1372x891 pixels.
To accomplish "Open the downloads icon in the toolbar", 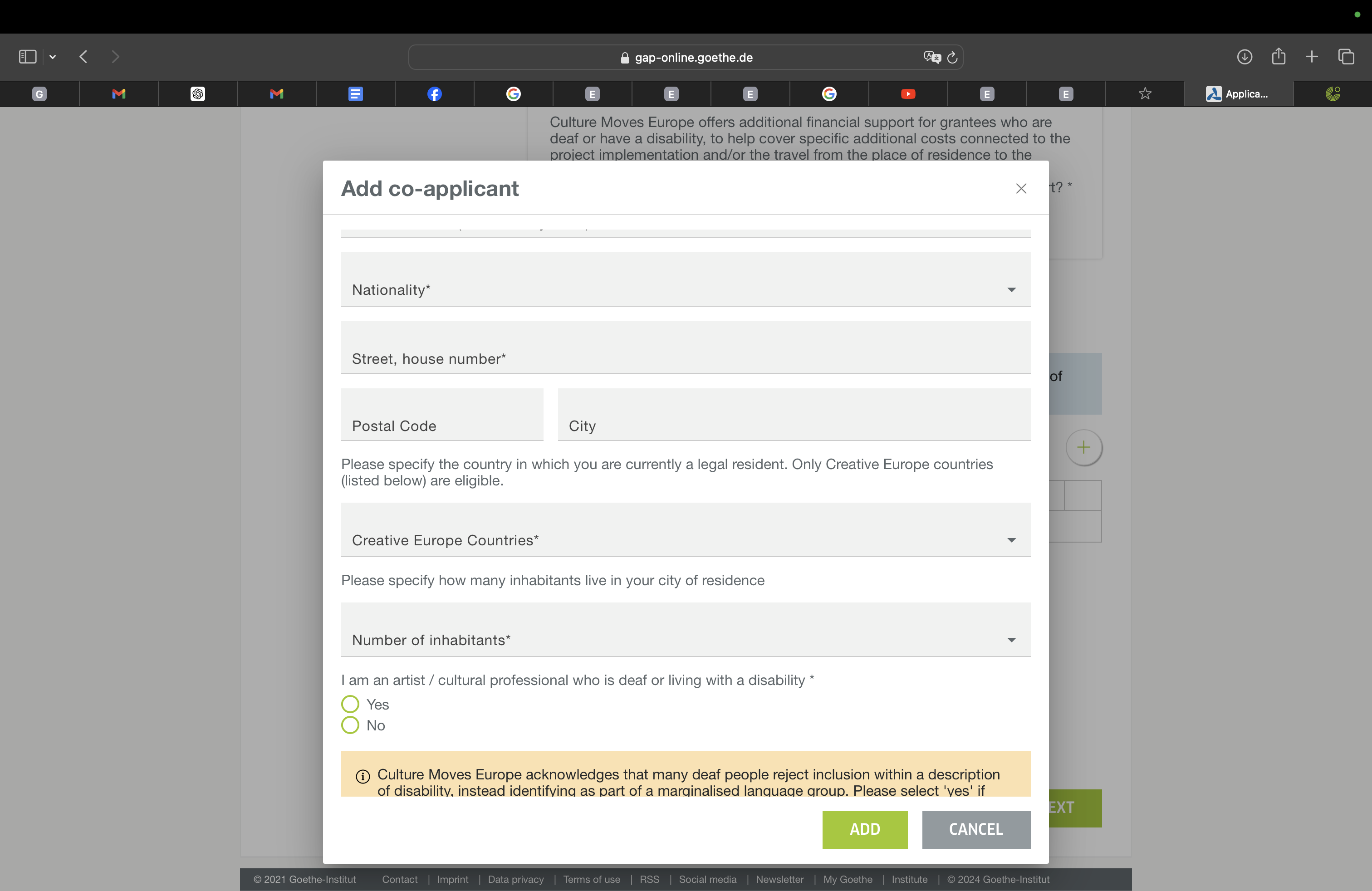I will pyautogui.click(x=1244, y=56).
